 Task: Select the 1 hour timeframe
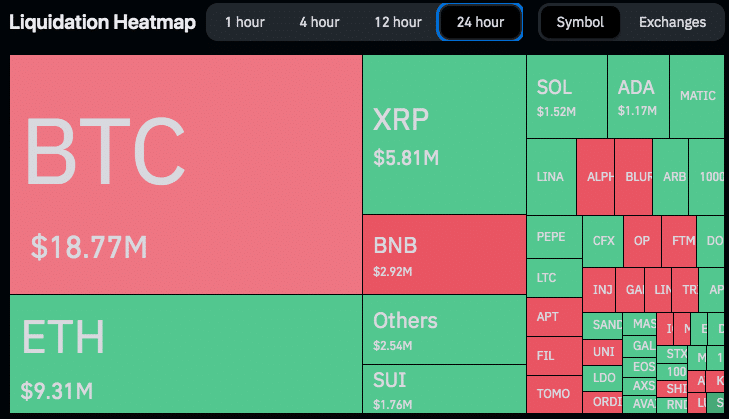245,22
